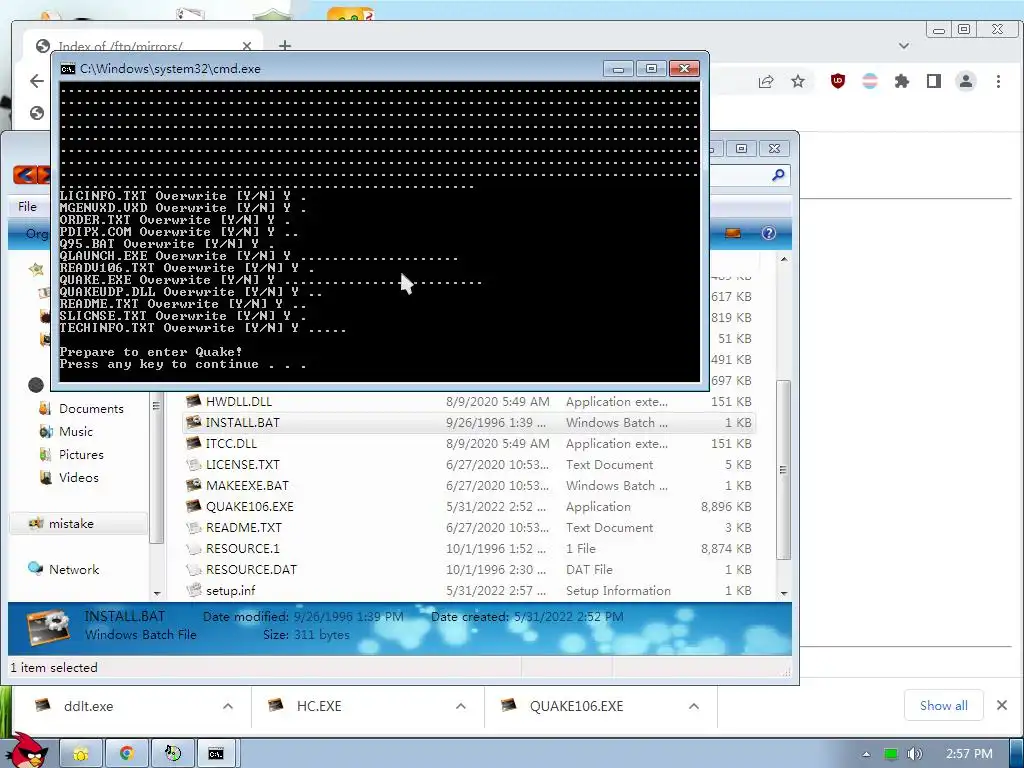The height and width of the screenshot is (768, 1024).
Task: Select the INSTALL.BAT file row
Action: pos(468,423)
